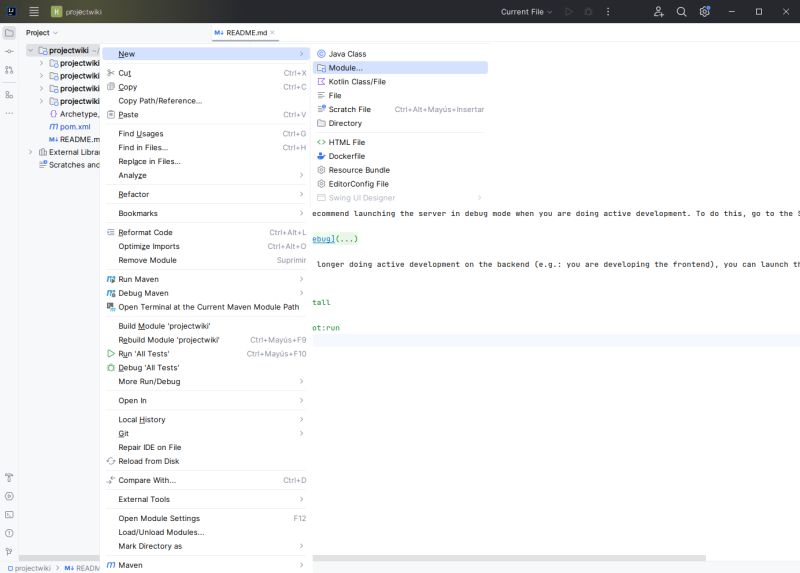800x573 pixels.
Task: Open the Current File run configuration dropdown
Action: pos(526,12)
